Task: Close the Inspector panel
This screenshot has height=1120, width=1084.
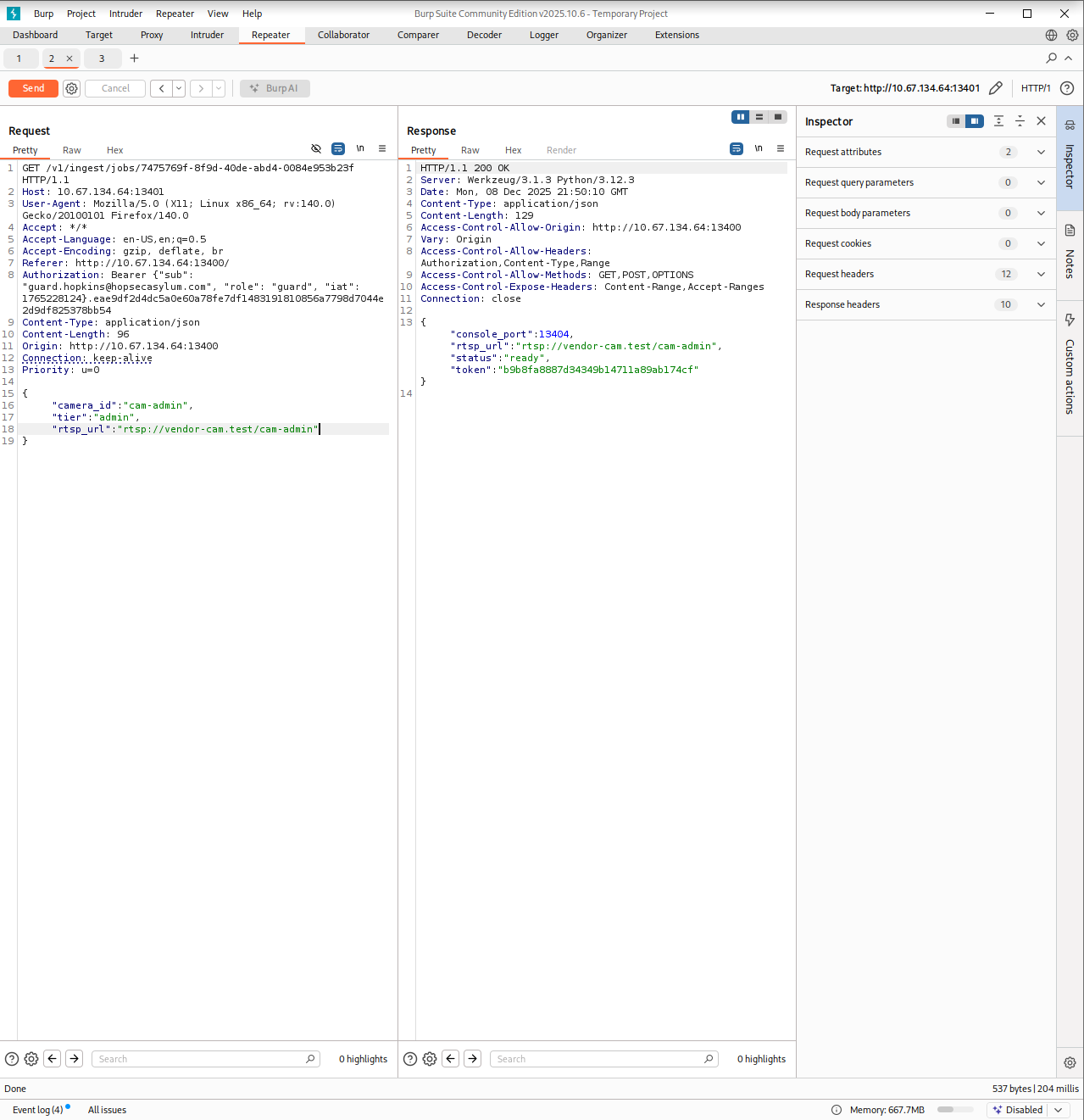Action: pos(1042,121)
